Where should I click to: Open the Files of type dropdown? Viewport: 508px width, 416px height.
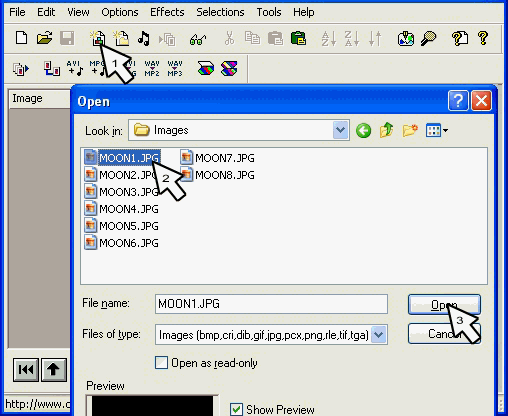379,334
